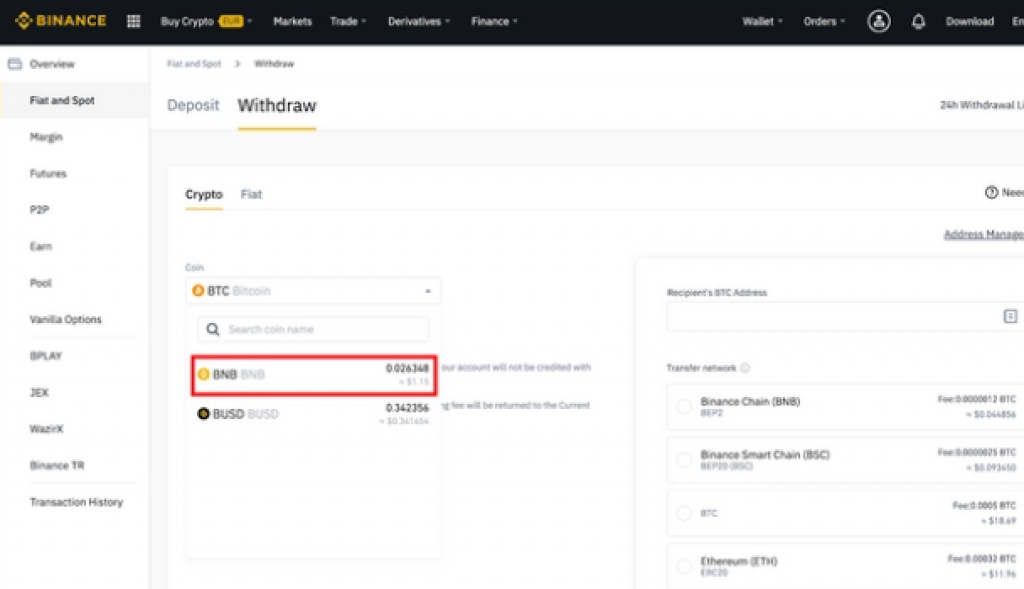
Task: Expand the Buy Crypto dropdown
Action: [206, 22]
